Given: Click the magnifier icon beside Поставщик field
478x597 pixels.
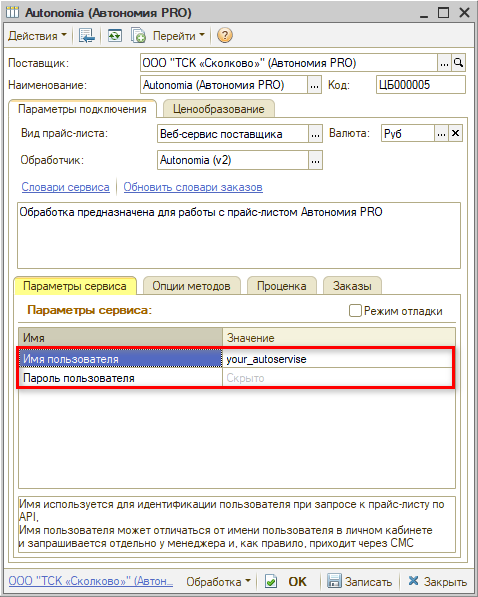Looking at the screenshot, I should coord(459,63).
